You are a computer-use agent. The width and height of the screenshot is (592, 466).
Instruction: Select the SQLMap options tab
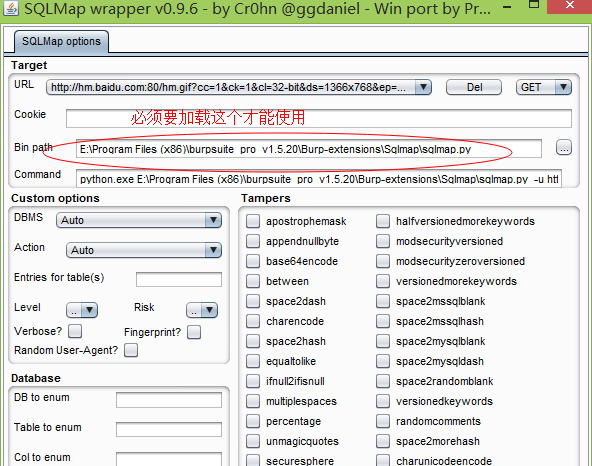point(62,41)
